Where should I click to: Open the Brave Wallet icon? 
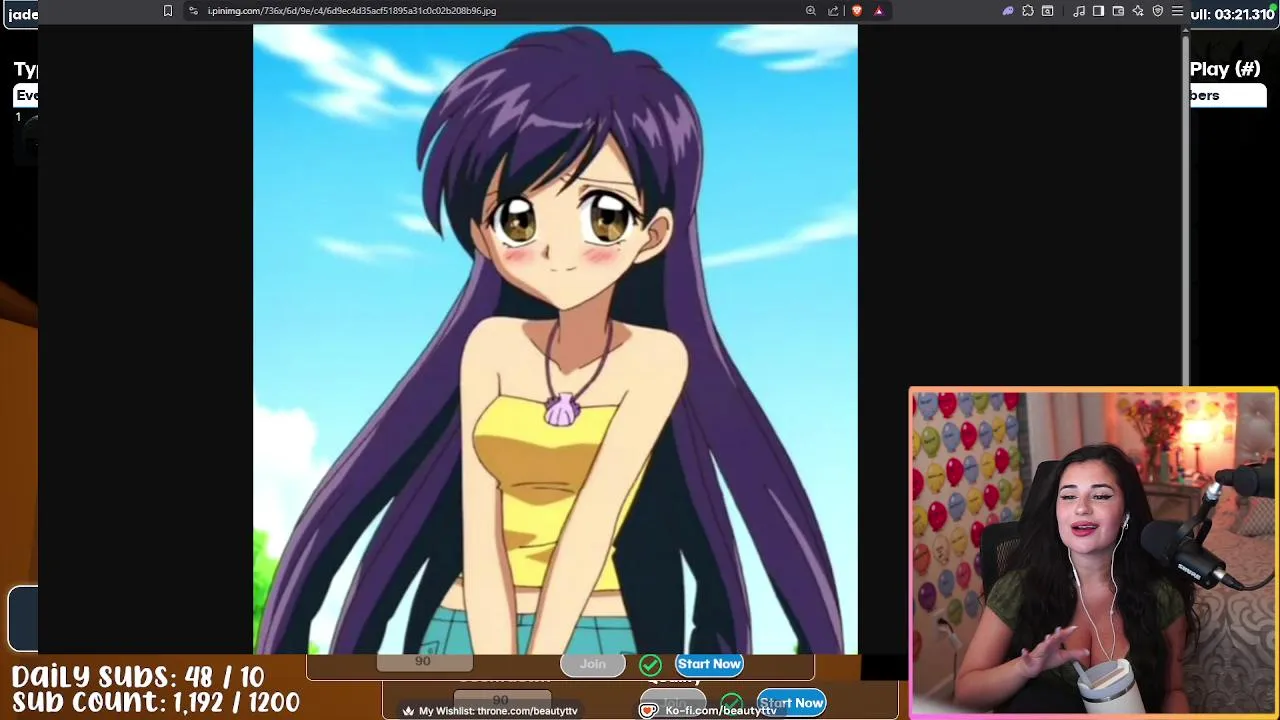pos(1118,11)
